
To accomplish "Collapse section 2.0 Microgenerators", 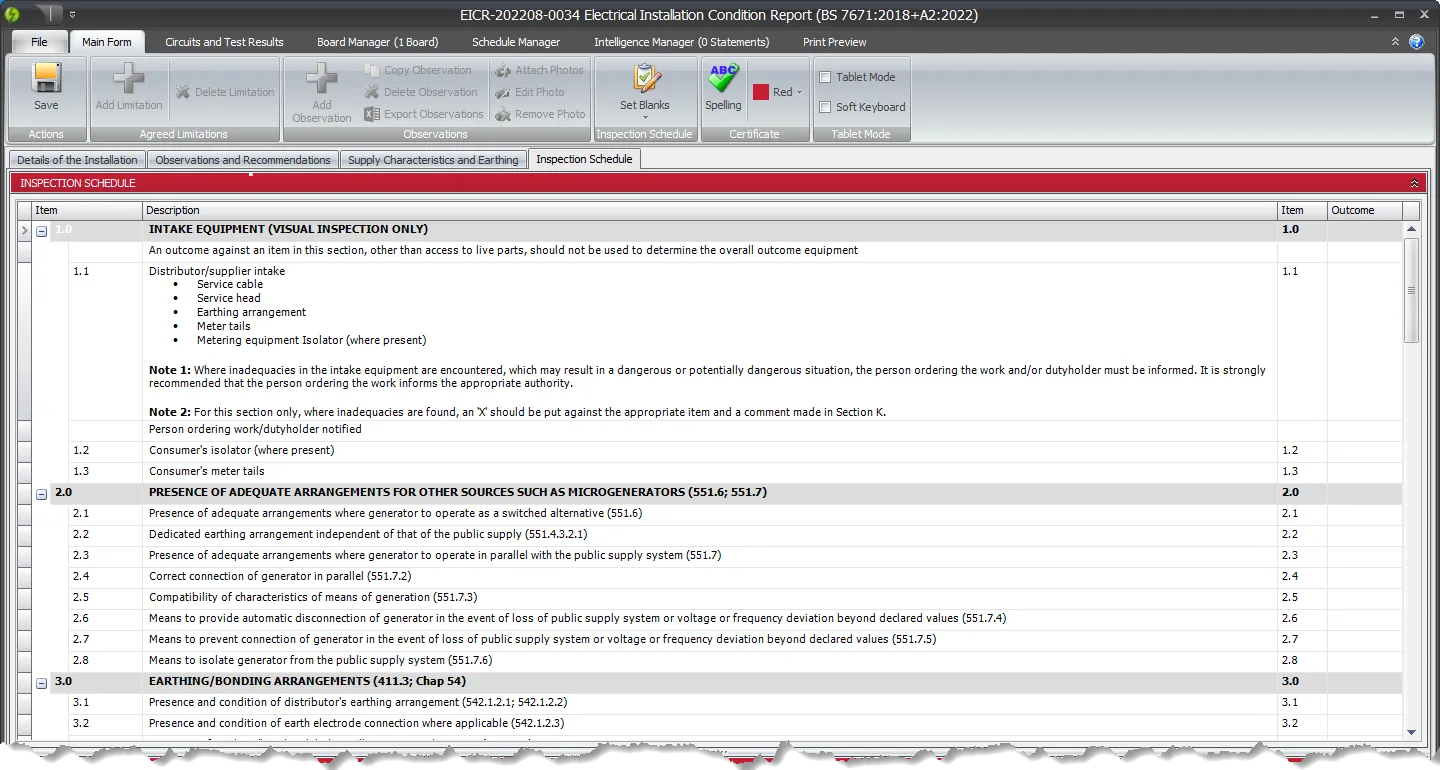I will pyautogui.click(x=41, y=492).
